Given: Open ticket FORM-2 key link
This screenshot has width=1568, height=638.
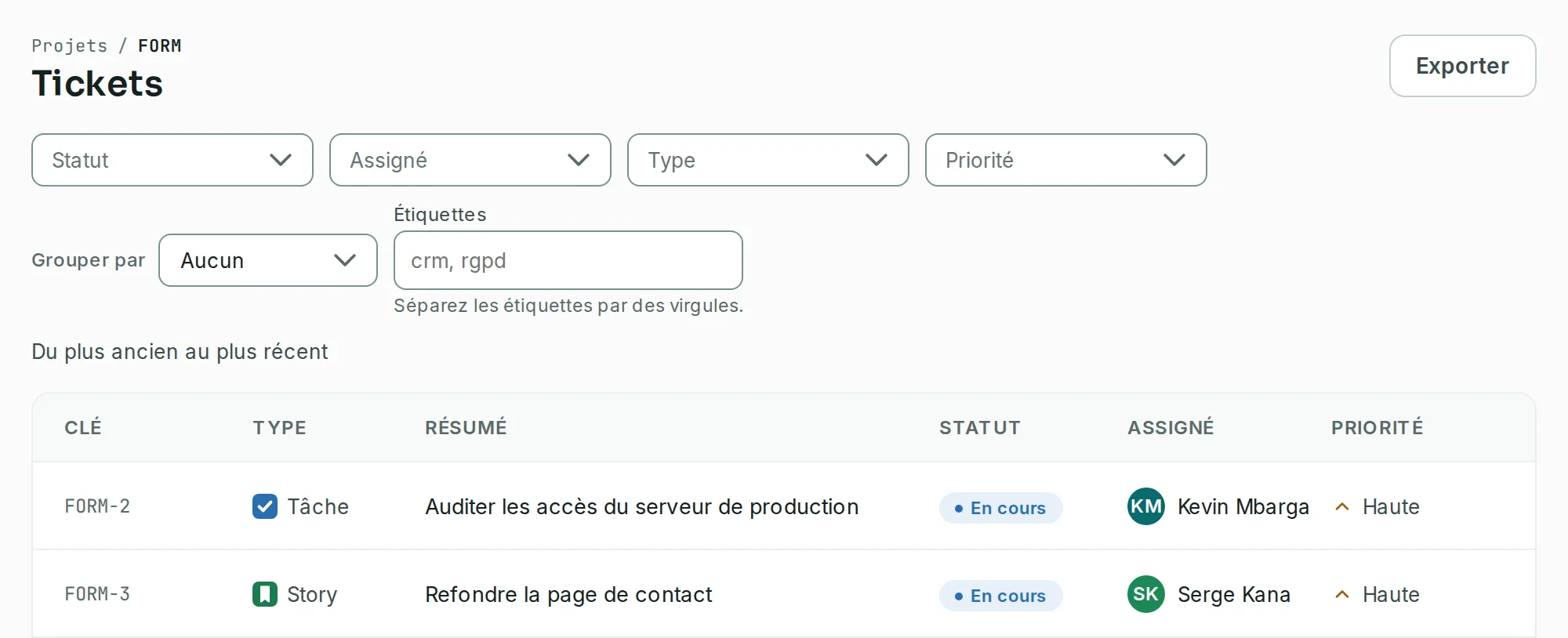Looking at the screenshot, I should (x=97, y=506).
